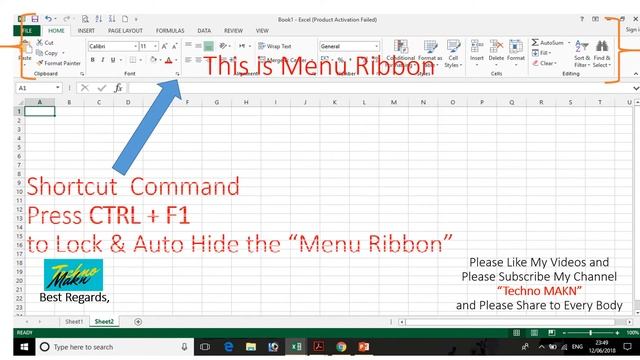Expand the Font group dialog launcher
The height and width of the screenshot is (360, 640).
(178, 74)
